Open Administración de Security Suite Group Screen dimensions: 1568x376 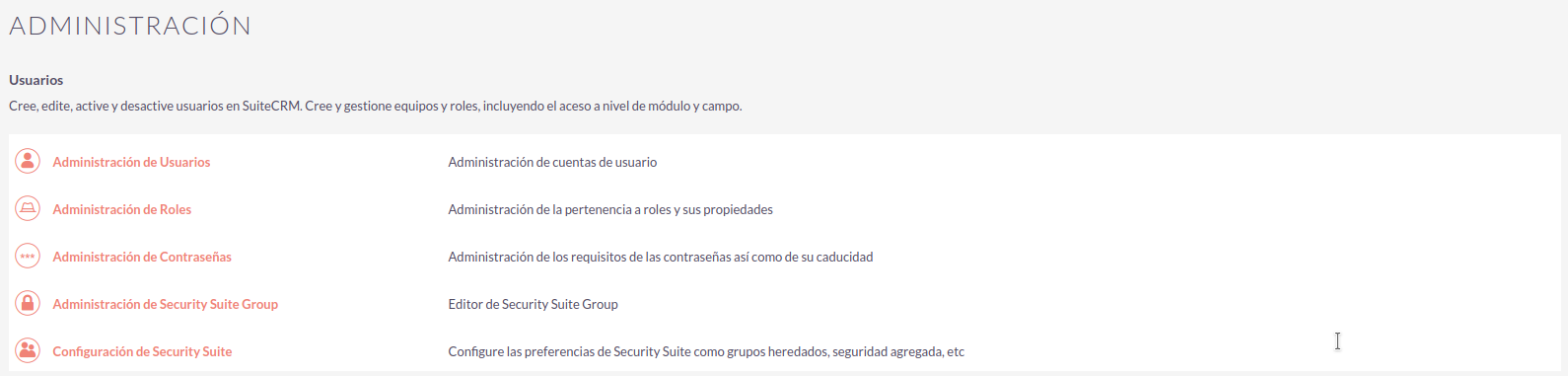[166, 304]
